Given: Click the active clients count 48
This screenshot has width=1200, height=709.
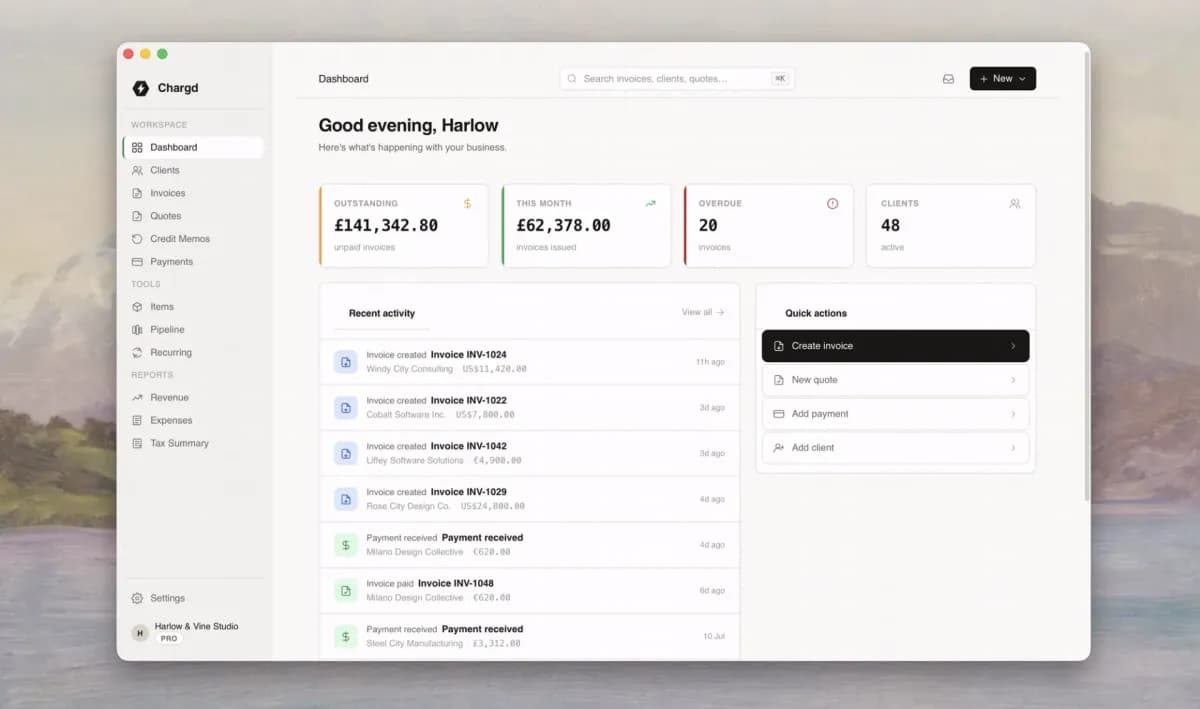Looking at the screenshot, I should pos(890,225).
